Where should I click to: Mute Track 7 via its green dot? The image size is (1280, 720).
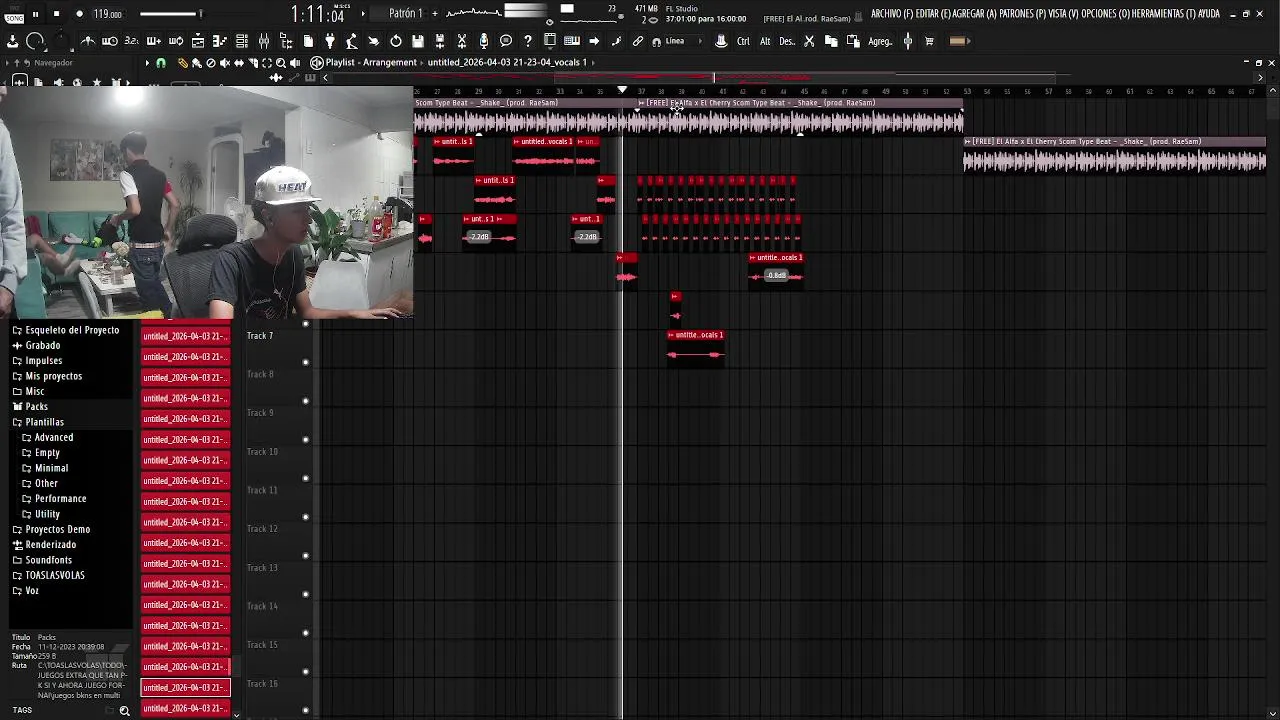click(x=306, y=362)
